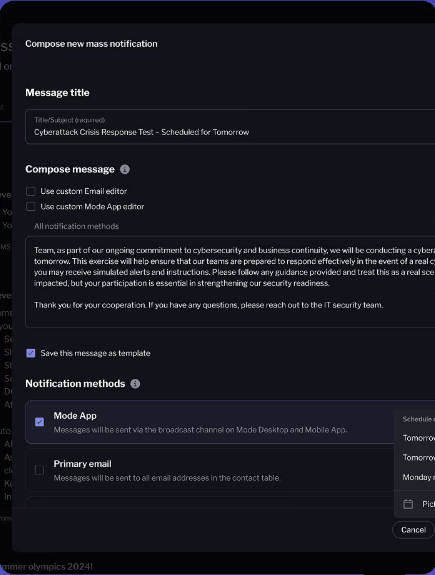Uncheck Save this message as template
The width and height of the screenshot is (435, 575).
coord(31,353)
